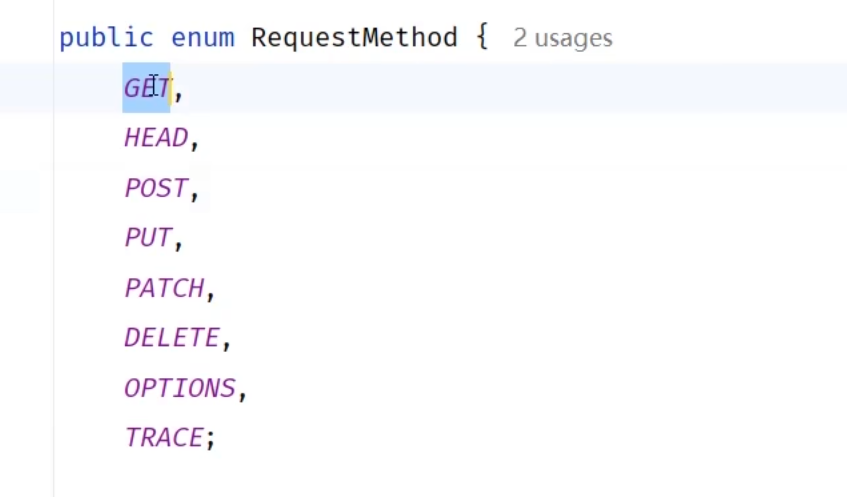This screenshot has width=847, height=497.
Task: Click the comma after OPTIONS
Action: pyautogui.click(x=243, y=392)
